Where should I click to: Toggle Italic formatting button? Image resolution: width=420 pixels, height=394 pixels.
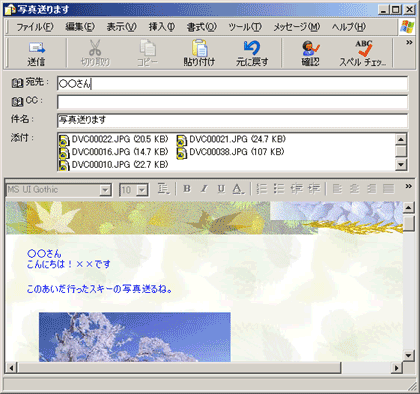[204, 189]
